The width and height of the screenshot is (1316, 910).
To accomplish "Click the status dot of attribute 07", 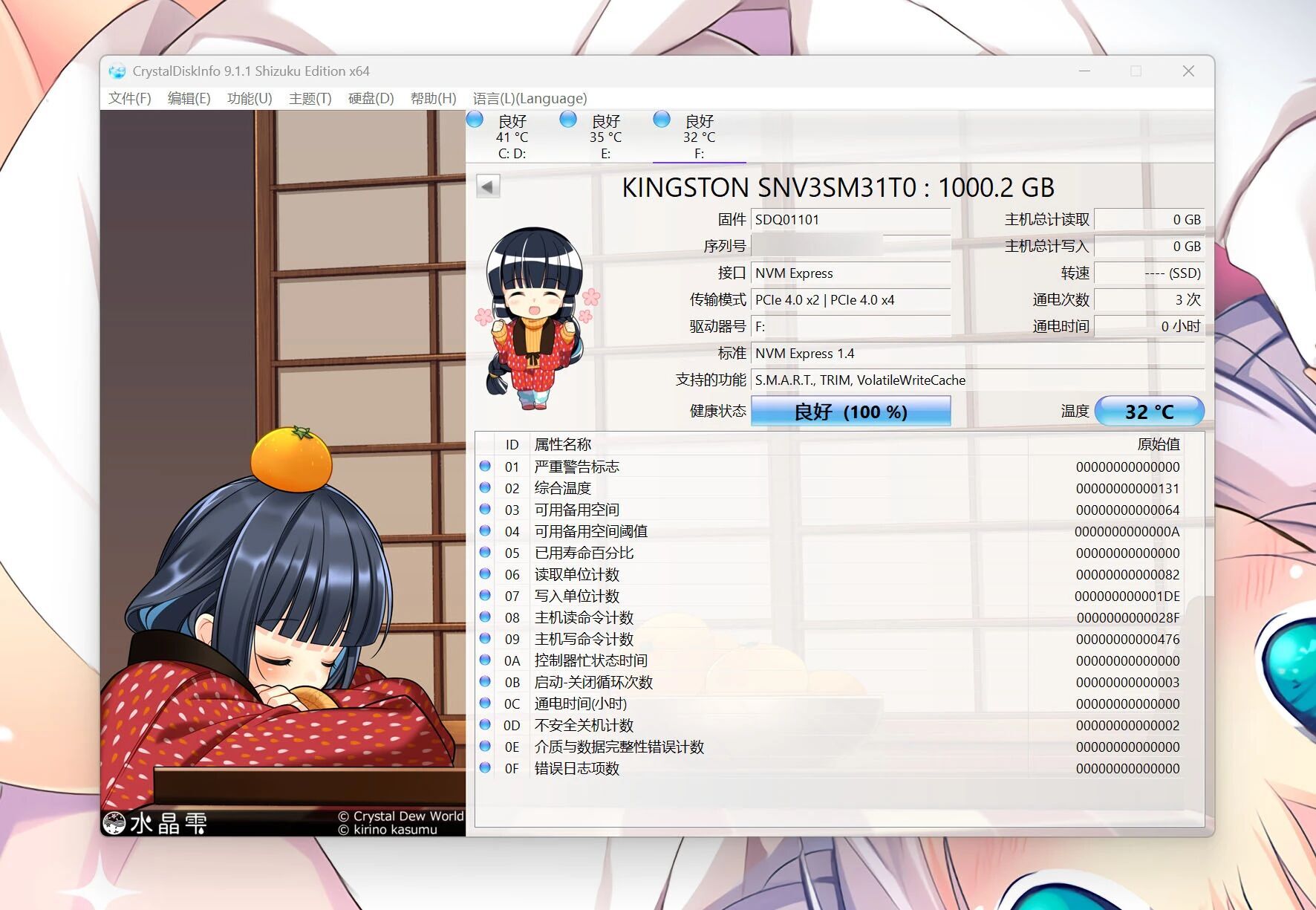I will tap(485, 596).
